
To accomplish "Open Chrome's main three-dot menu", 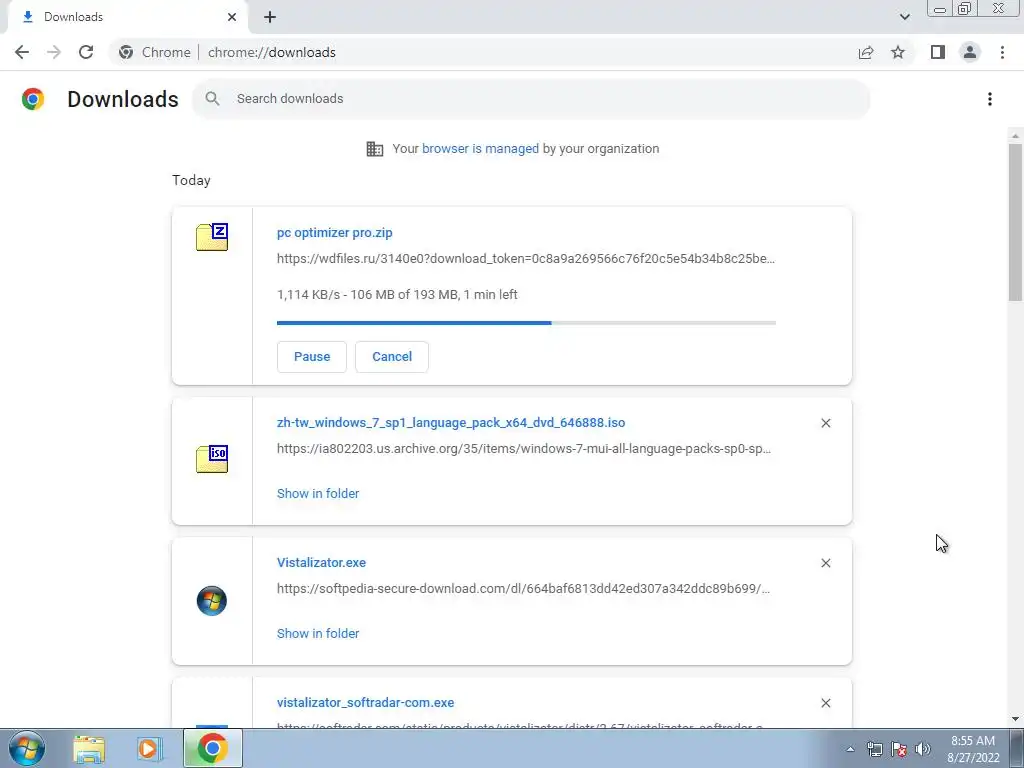I will click(1002, 52).
